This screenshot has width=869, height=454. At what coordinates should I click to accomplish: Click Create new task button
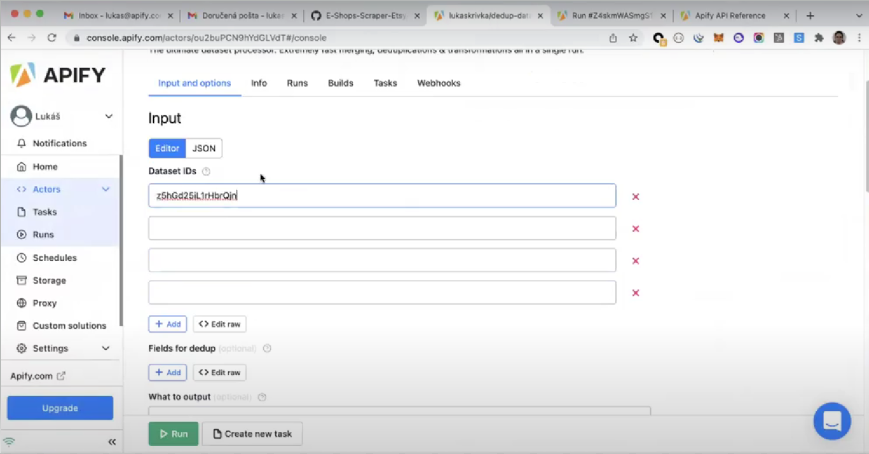tap(252, 433)
